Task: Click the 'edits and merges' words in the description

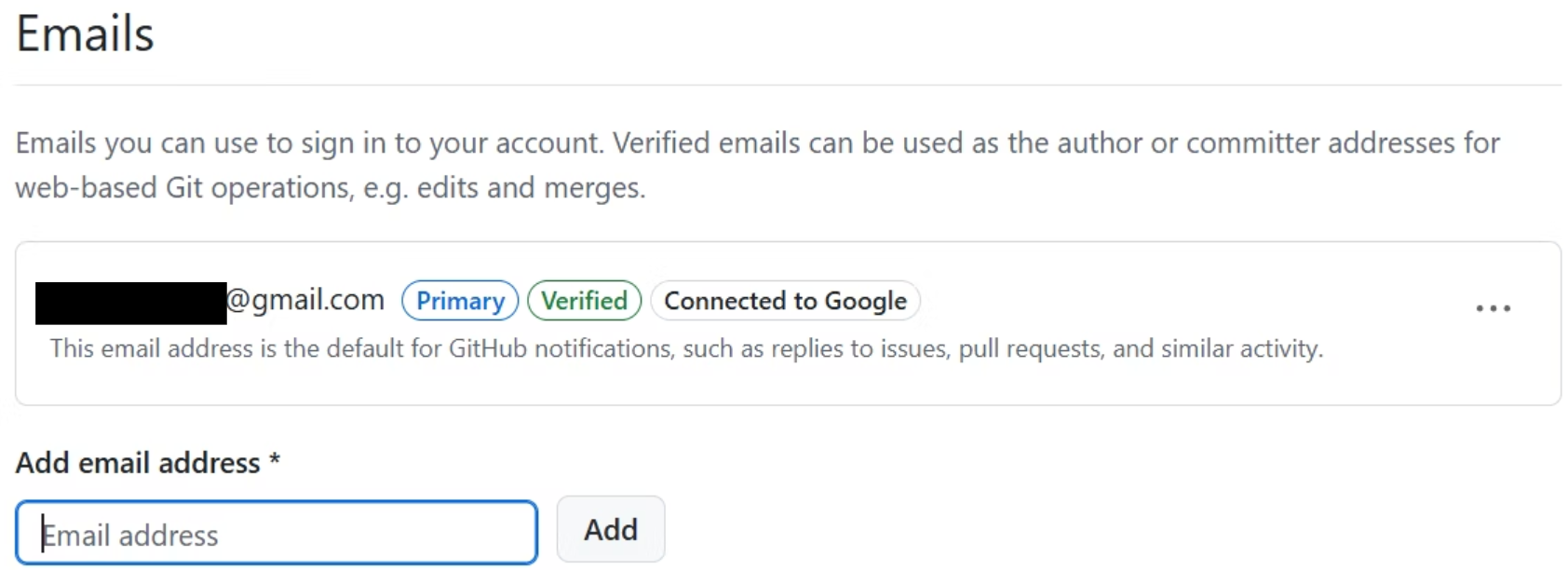Action: click(530, 188)
